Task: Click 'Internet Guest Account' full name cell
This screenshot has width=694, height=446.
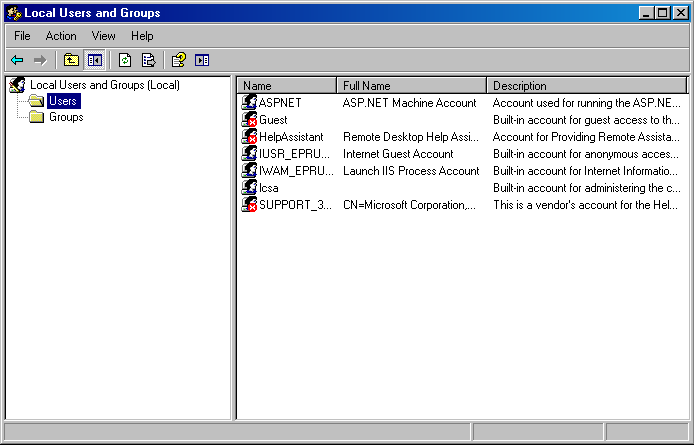Action: click(398, 154)
